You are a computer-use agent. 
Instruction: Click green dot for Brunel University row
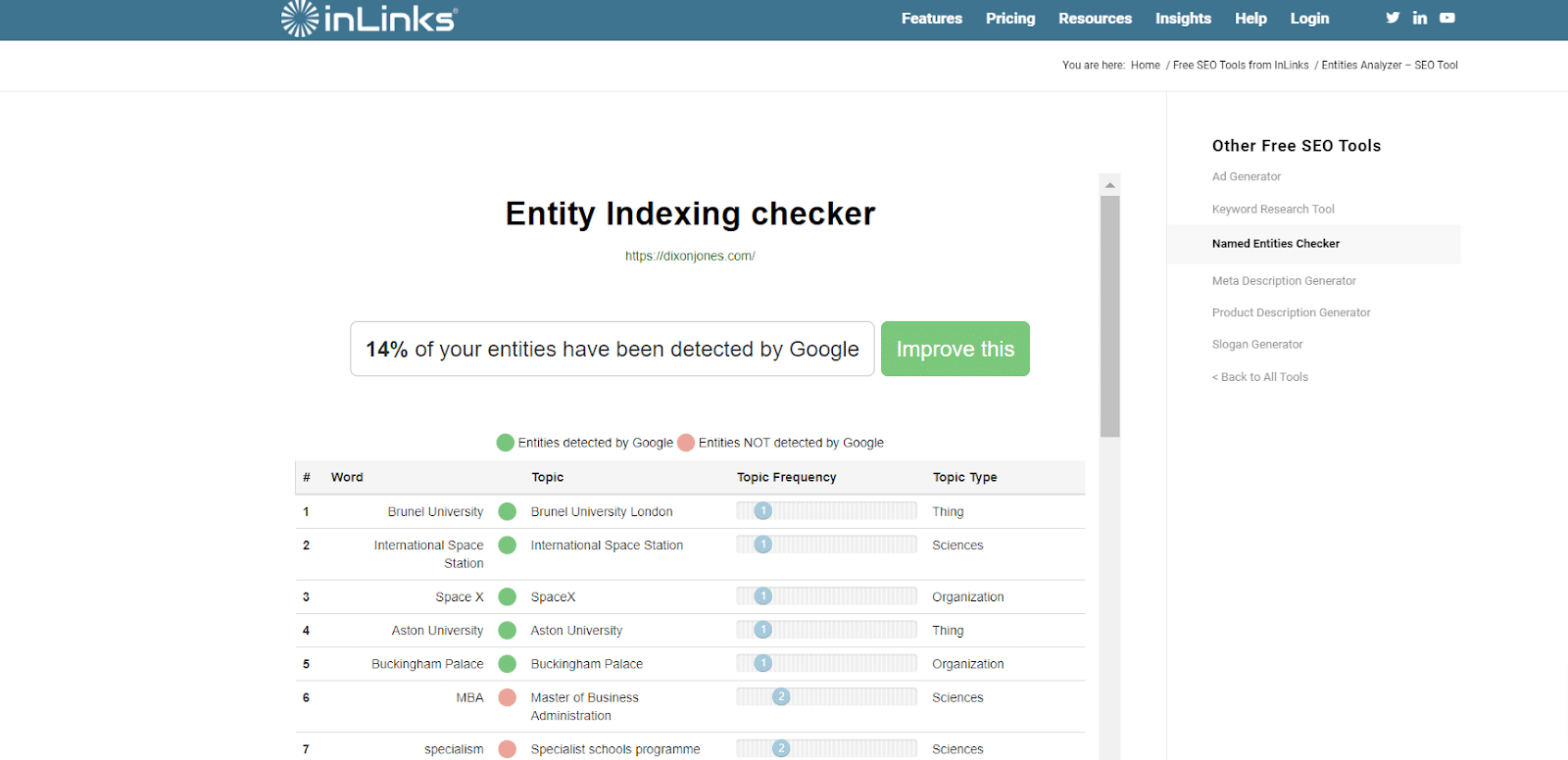point(508,511)
